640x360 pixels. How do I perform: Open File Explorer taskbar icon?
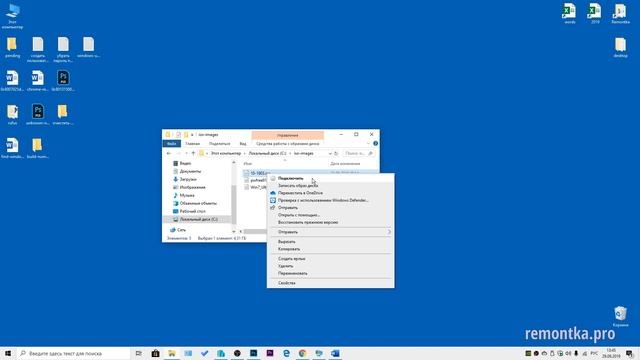pos(172,353)
